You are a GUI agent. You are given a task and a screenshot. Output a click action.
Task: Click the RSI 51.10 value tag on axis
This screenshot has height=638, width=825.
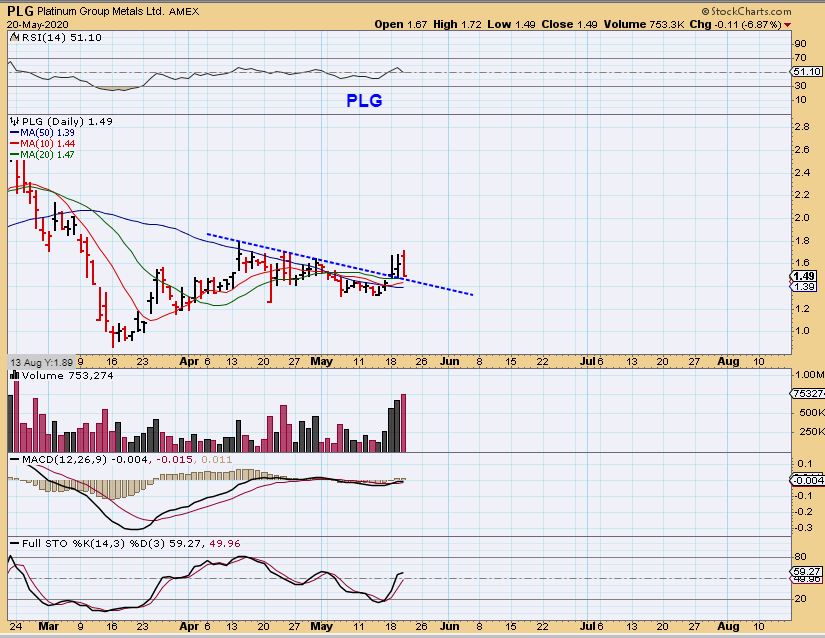coord(807,72)
